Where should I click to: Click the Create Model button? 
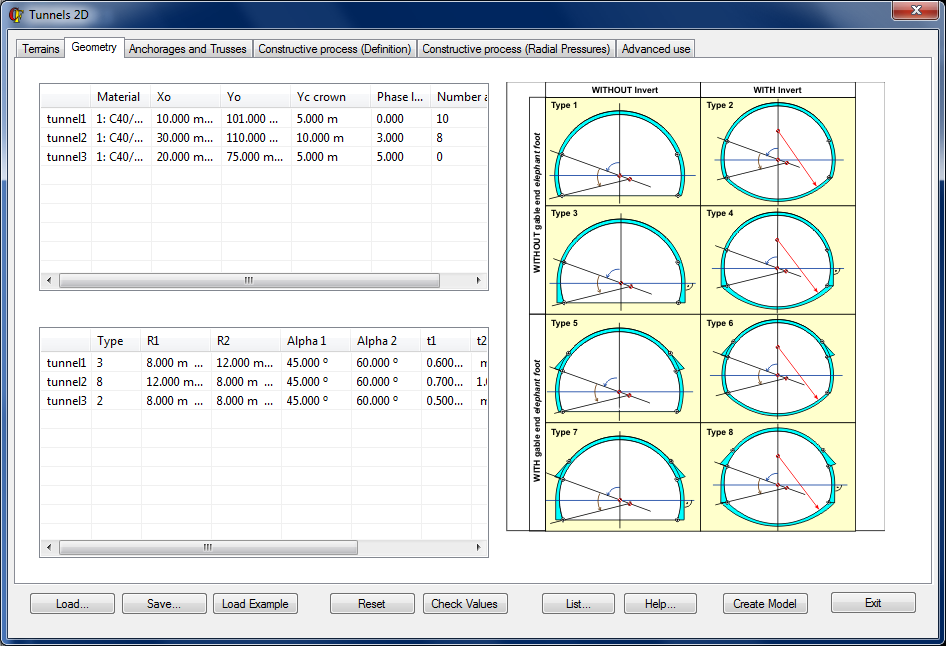[x=764, y=604]
